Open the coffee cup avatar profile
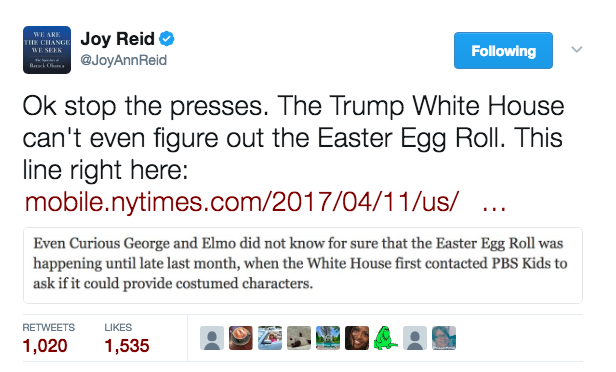Screen dimensions: 616x372 click(x=241, y=338)
